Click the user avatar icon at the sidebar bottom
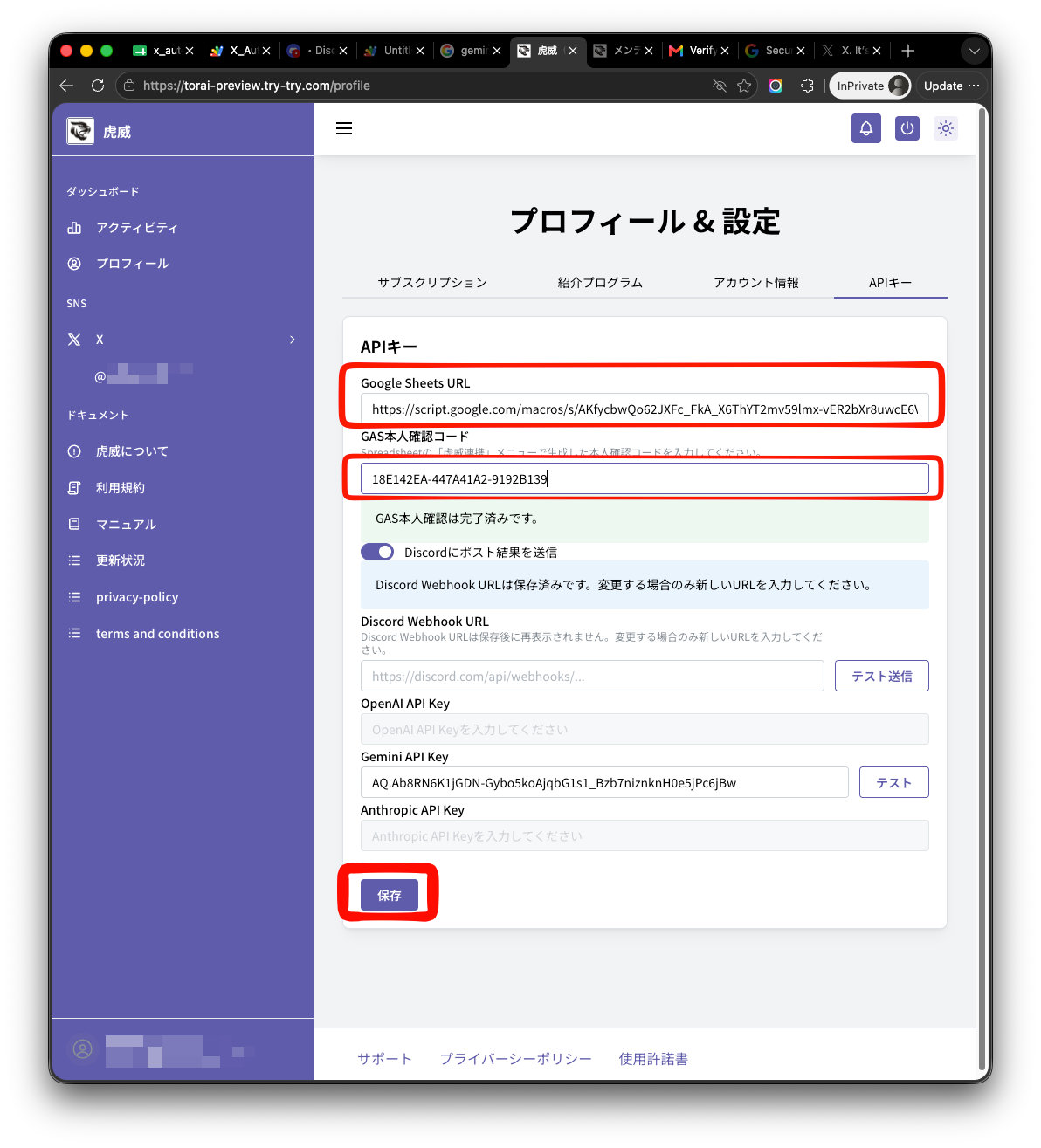Viewport: 1041px width, 1148px height. (x=83, y=1049)
